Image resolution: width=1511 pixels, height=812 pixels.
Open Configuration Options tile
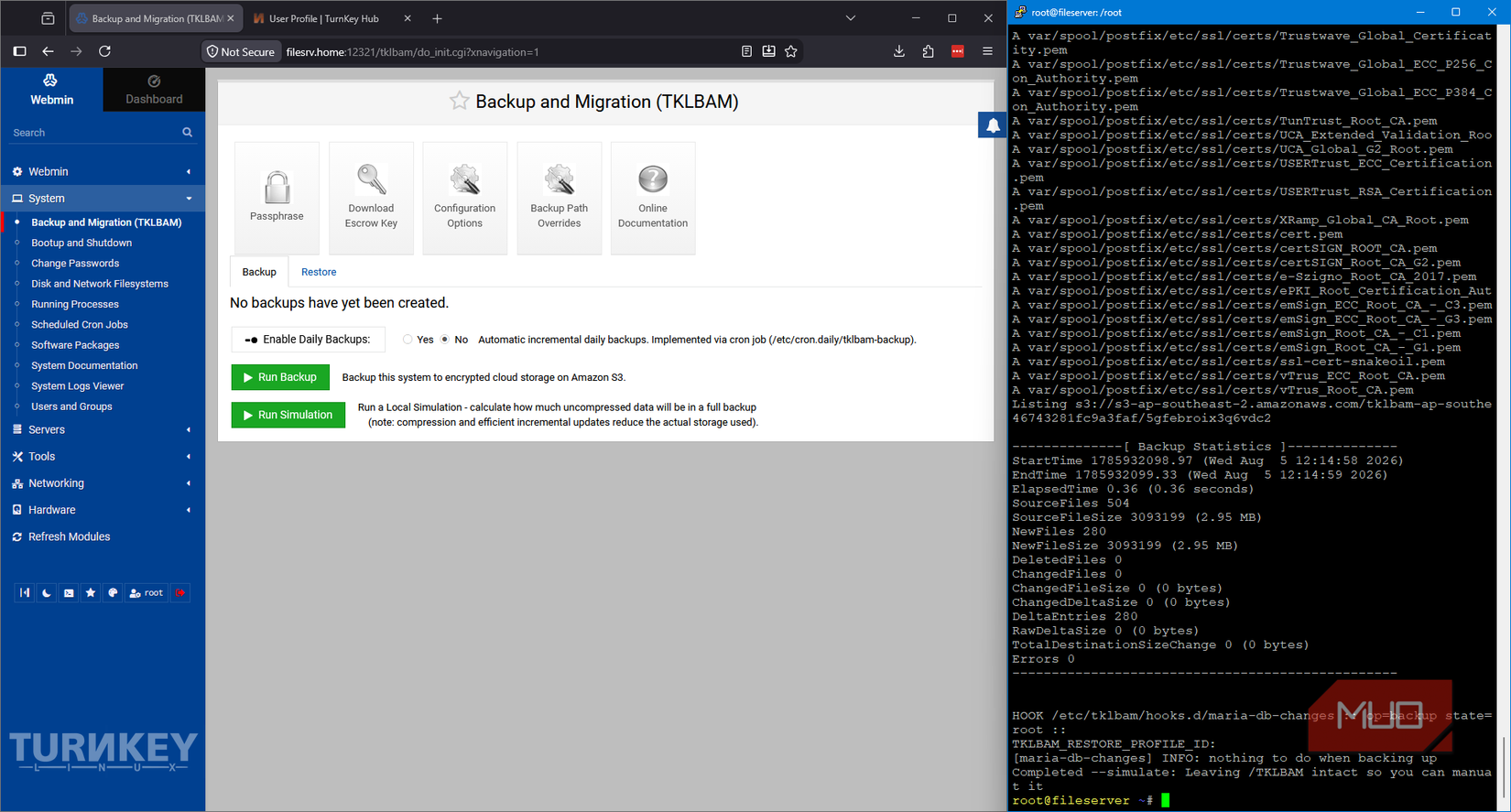pos(464,198)
